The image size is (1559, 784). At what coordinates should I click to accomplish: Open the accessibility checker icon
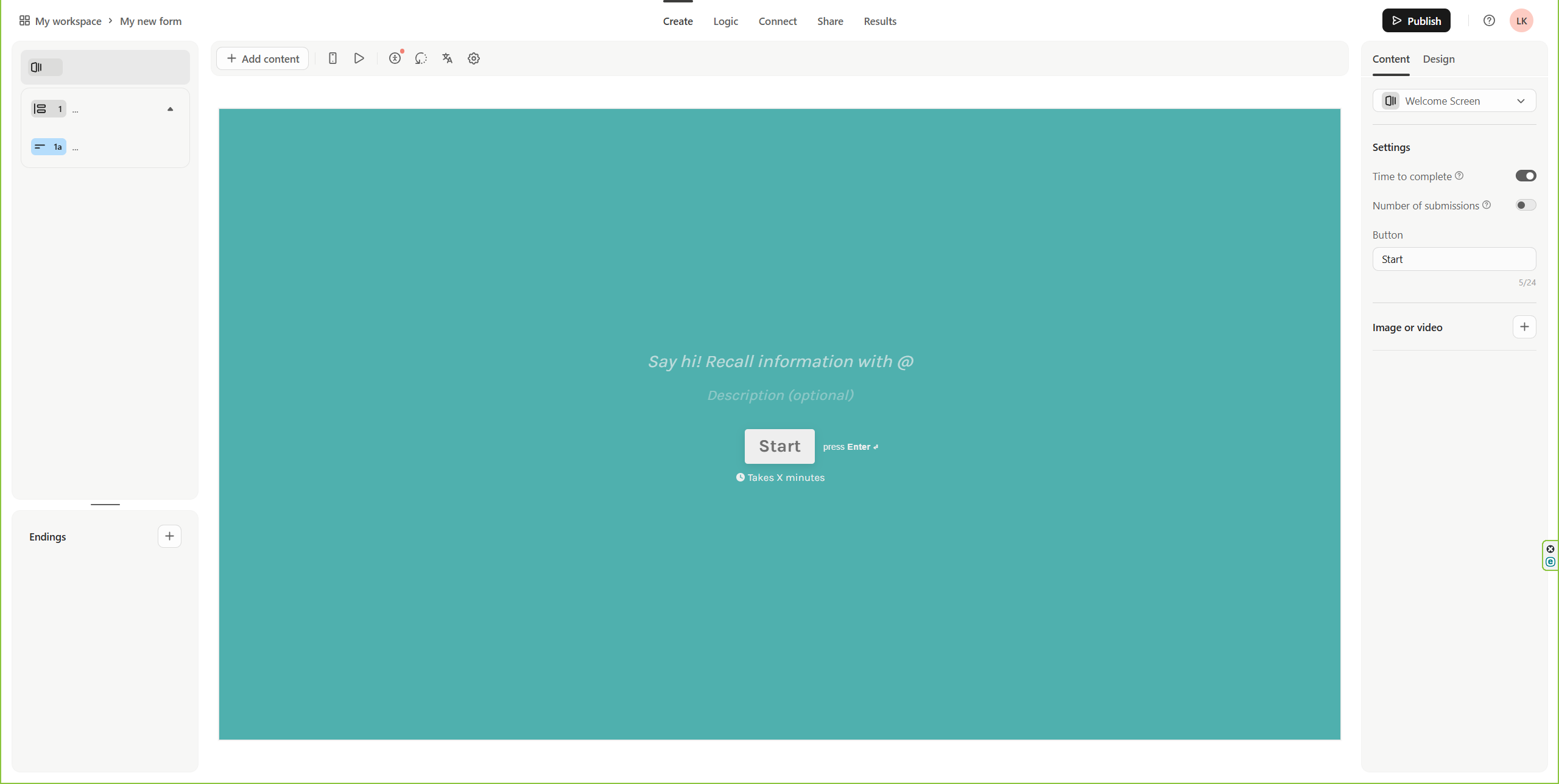click(395, 58)
